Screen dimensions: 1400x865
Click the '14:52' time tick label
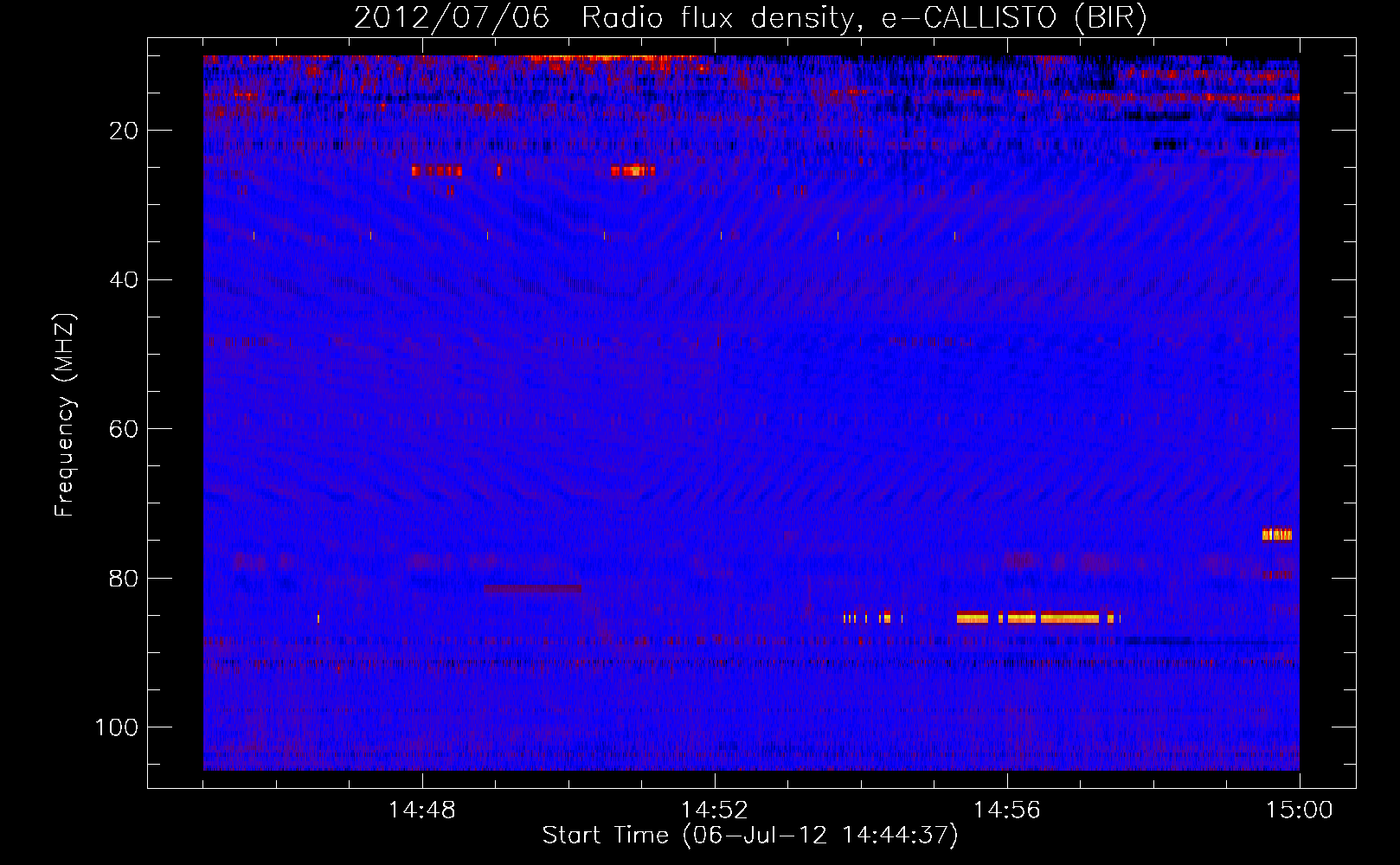coord(715,811)
